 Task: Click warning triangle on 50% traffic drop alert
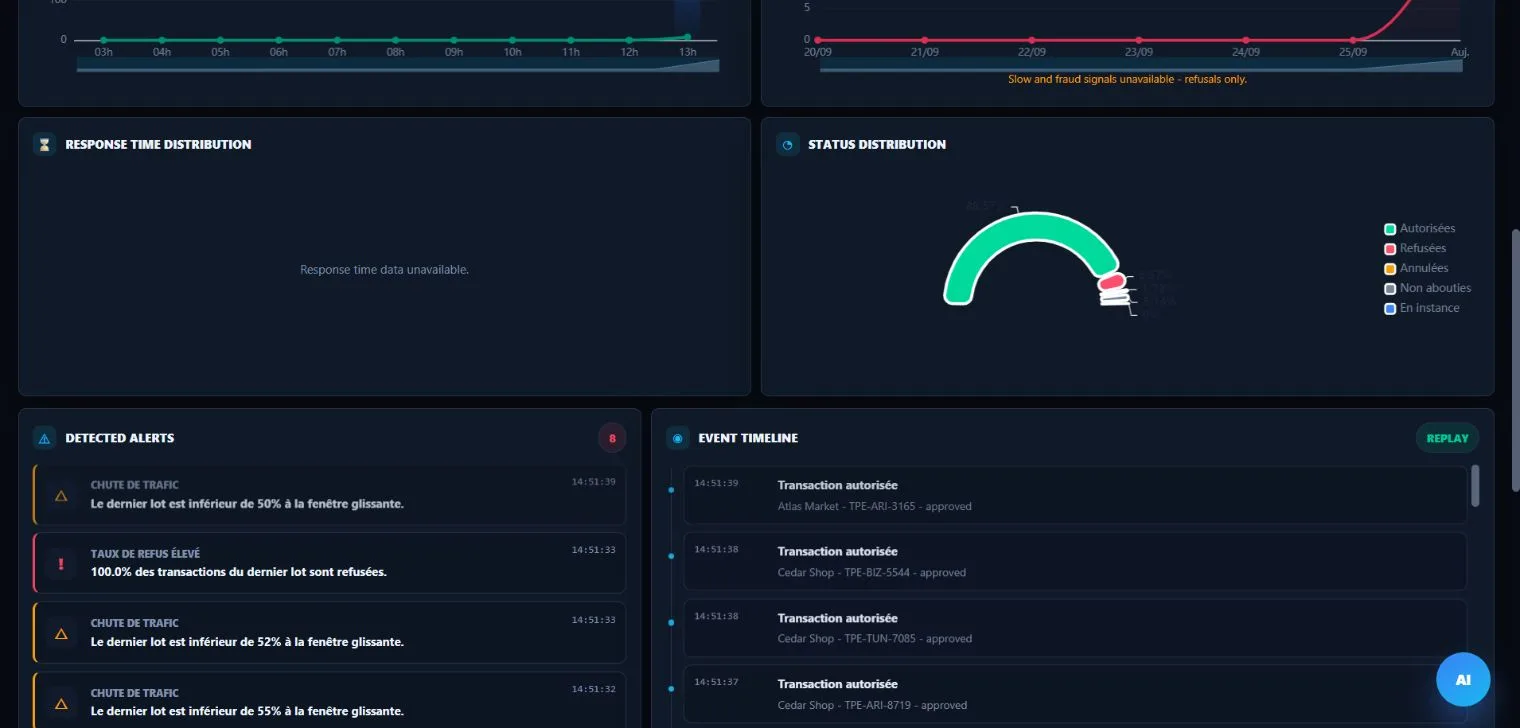pos(61,495)
